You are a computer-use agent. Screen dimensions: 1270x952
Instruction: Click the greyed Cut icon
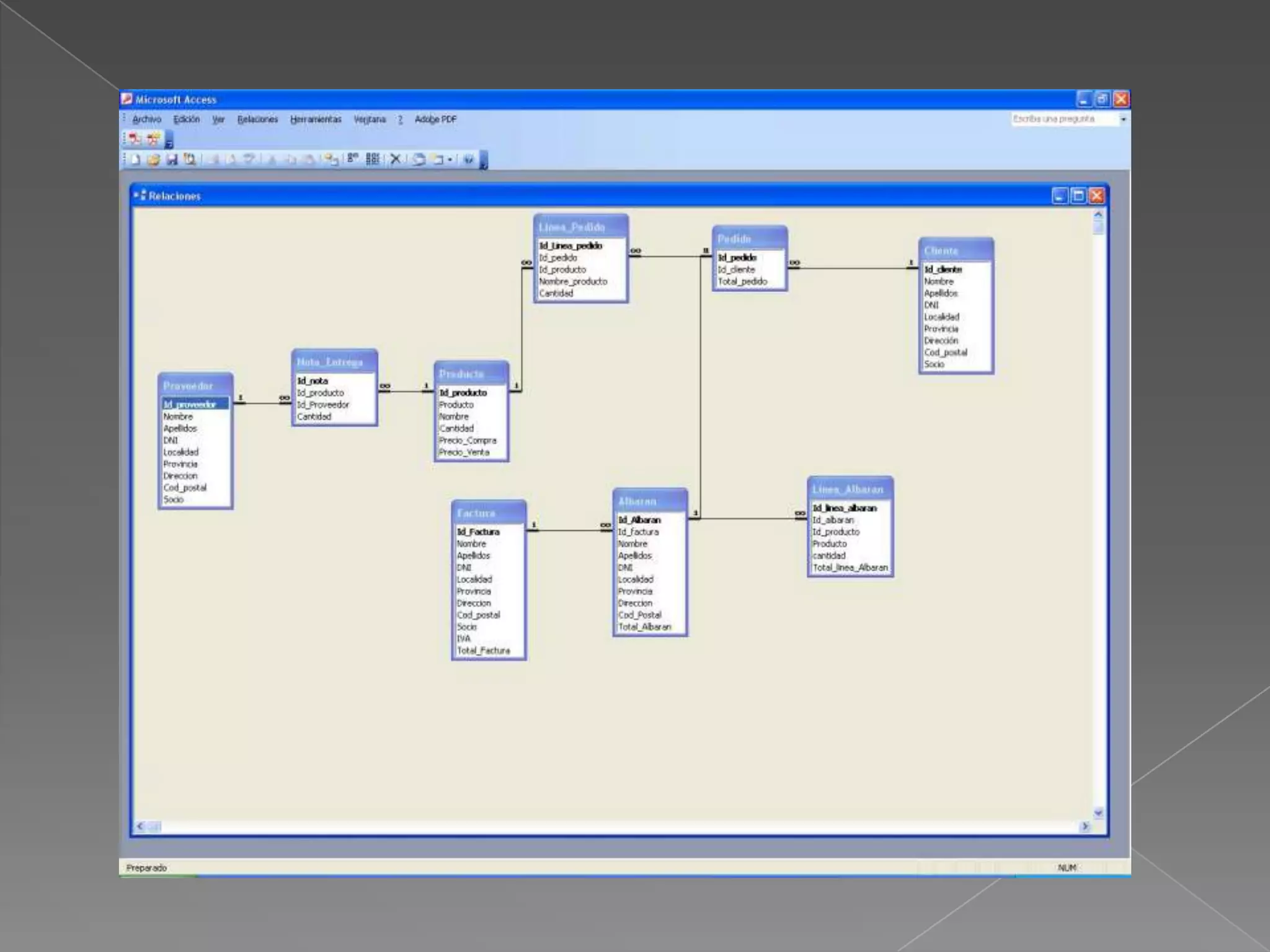272,159
